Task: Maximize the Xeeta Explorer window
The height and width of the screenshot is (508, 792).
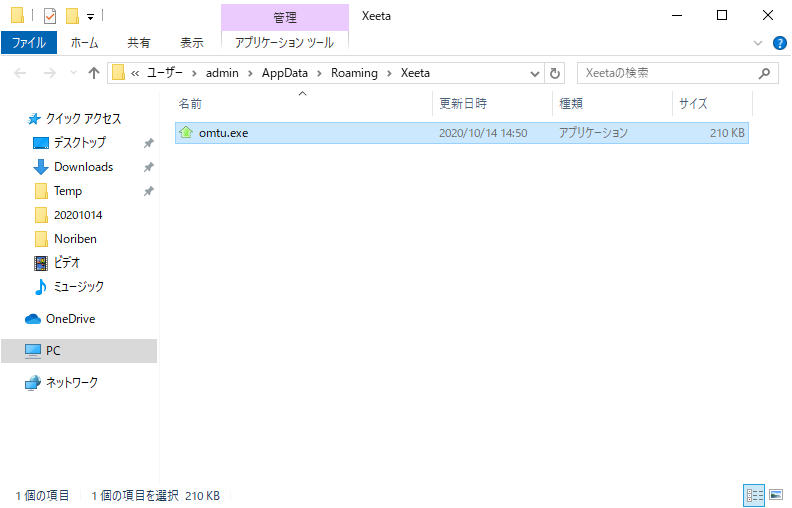Action: (x=722, y=16)
